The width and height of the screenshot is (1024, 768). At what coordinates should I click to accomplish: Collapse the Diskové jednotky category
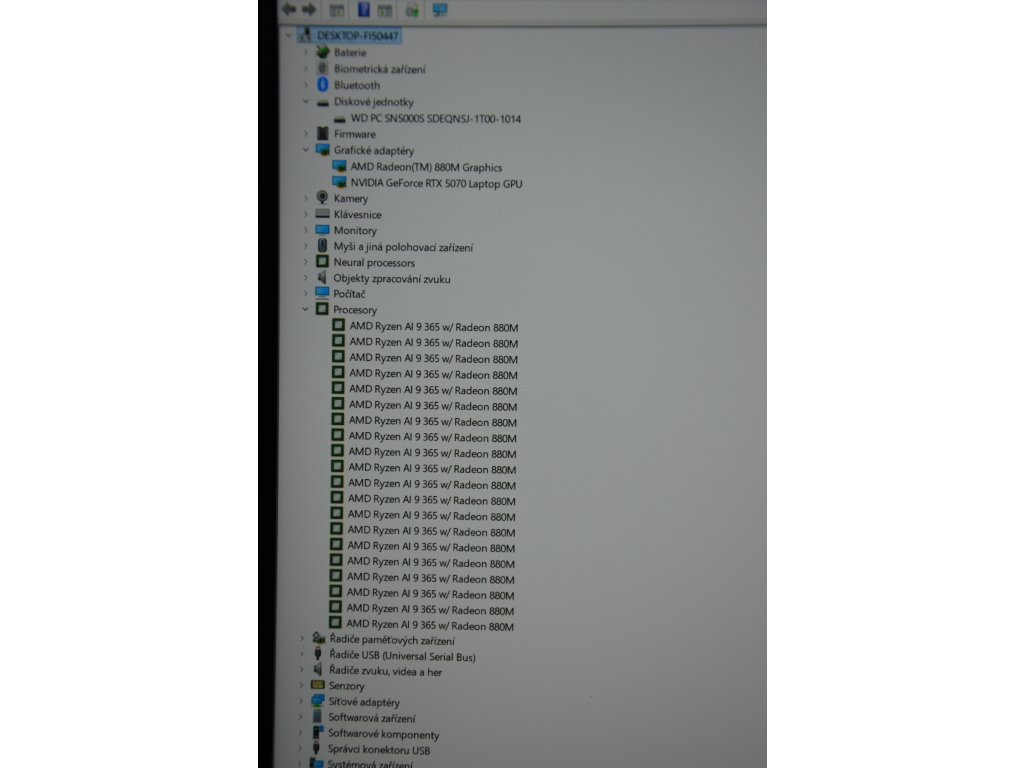tap(305, 101)
